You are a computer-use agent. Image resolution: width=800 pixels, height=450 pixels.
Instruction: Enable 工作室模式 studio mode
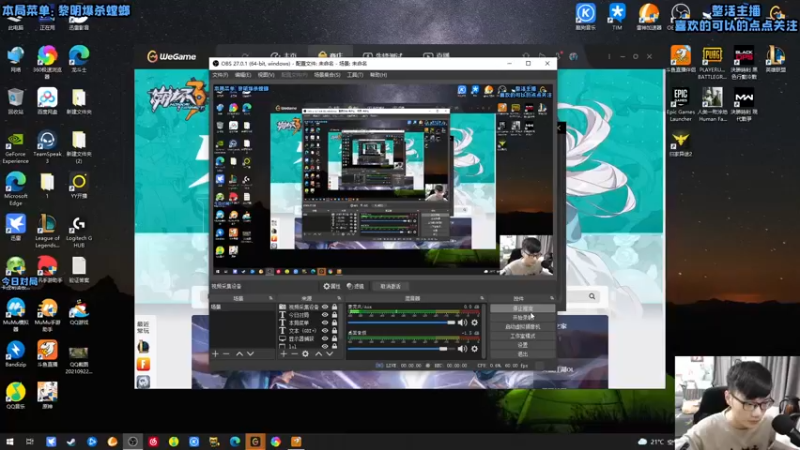pyautogui.click(x=522, y=336)
